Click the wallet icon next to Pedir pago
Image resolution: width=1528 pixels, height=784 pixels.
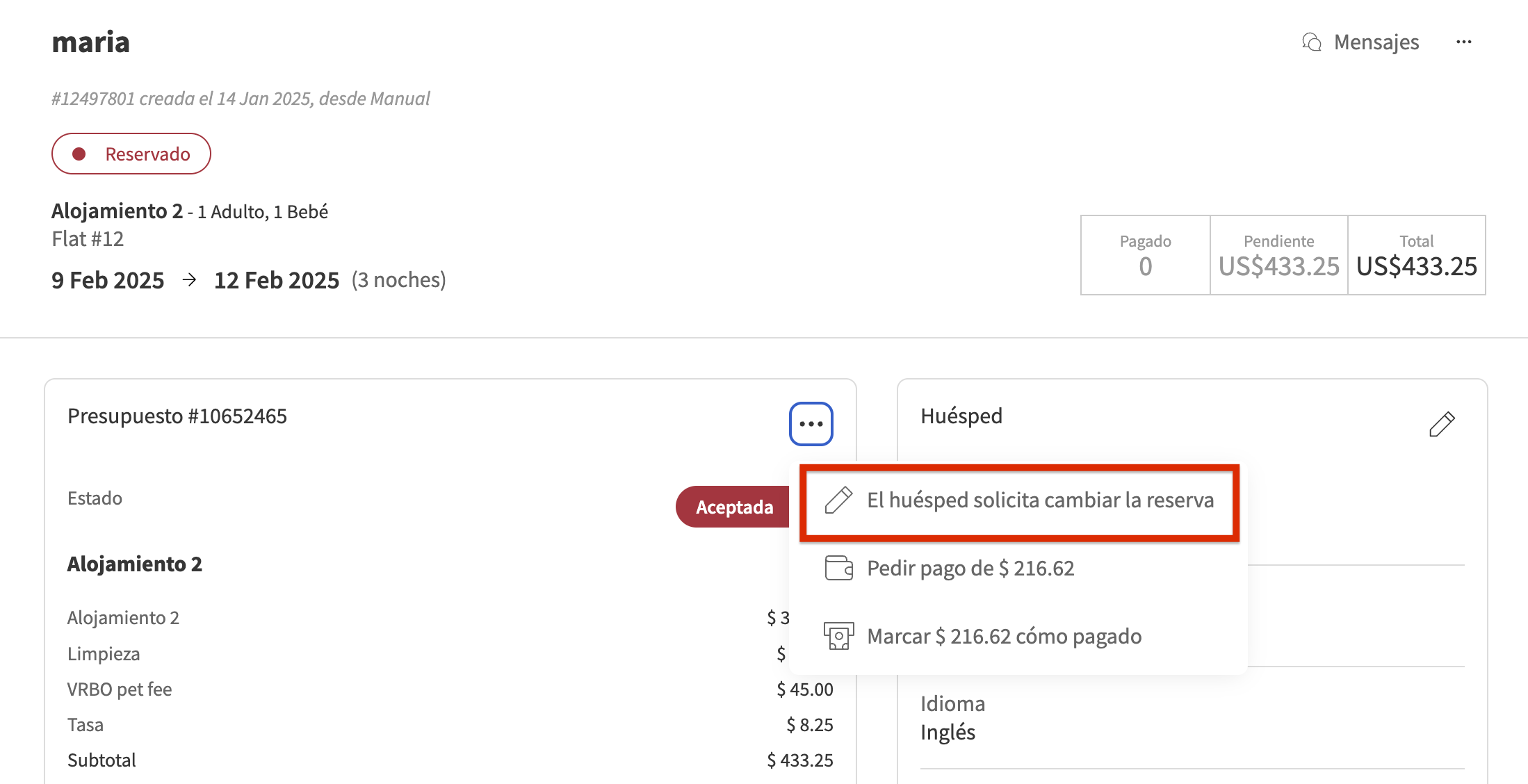pyautogui.click(x=839, y=568)
